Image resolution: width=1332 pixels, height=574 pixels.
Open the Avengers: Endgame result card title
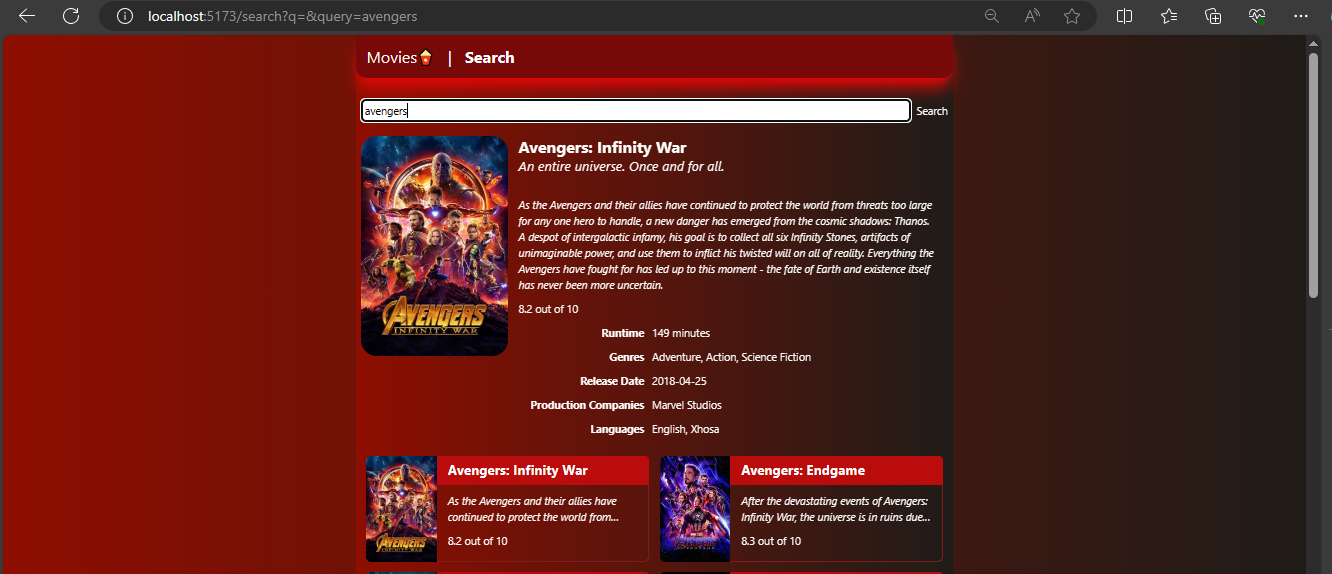point(803,471)
